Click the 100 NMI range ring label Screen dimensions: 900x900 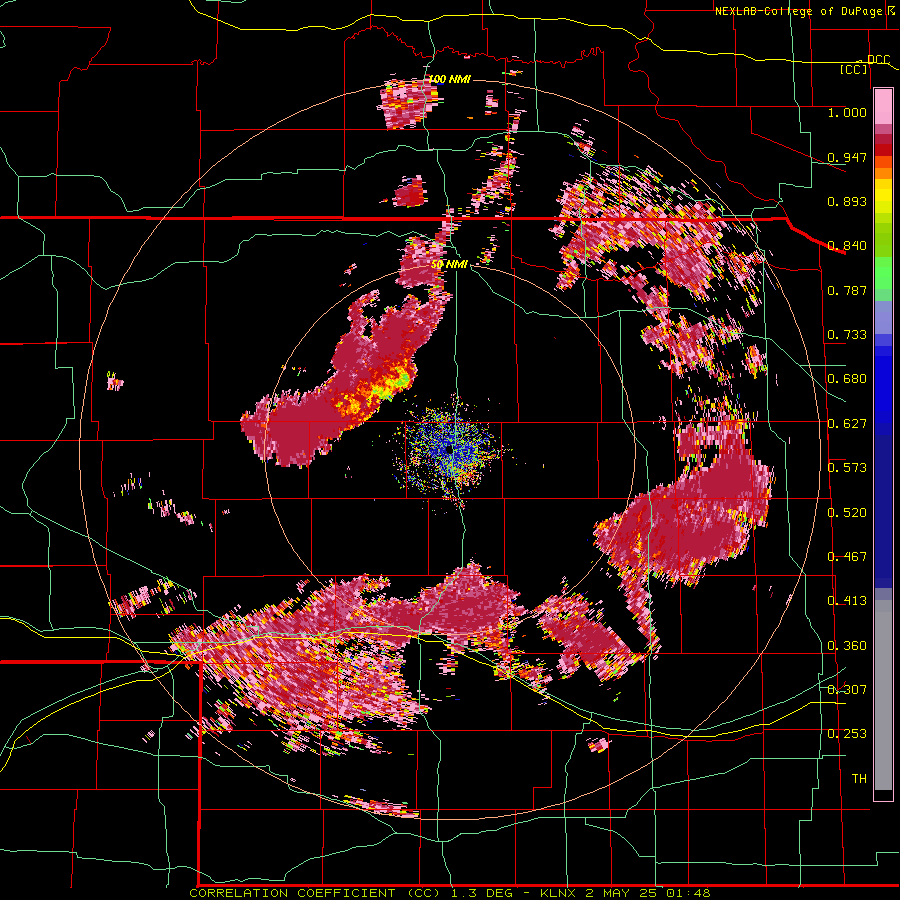click(449, 79)
